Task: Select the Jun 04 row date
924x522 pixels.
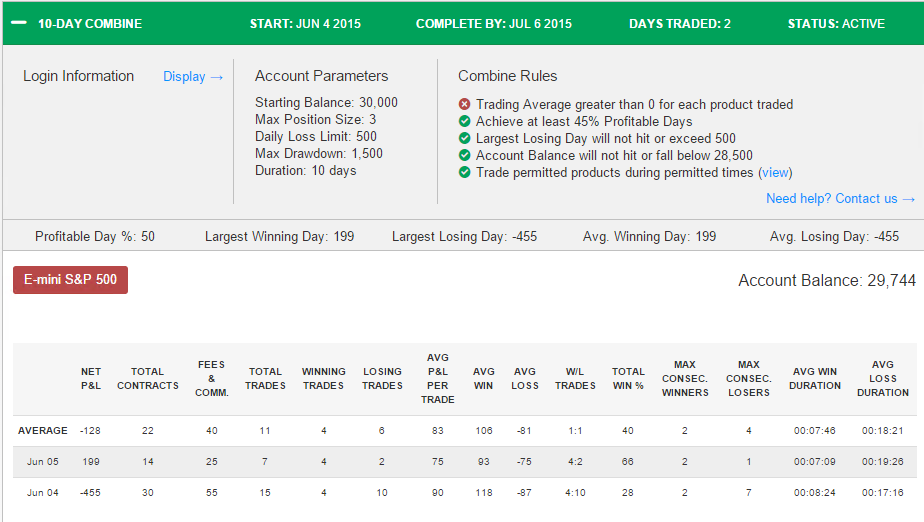Action: coord(42,492)
